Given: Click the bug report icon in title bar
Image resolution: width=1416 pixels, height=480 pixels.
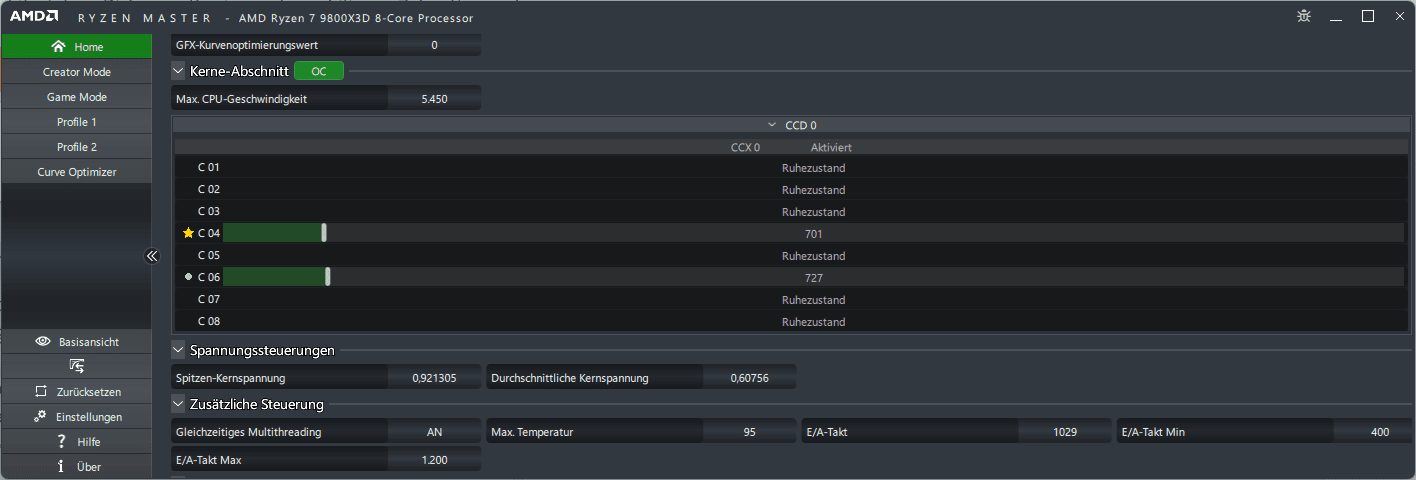Looking at the screenshot, I should coord(1303,16).
